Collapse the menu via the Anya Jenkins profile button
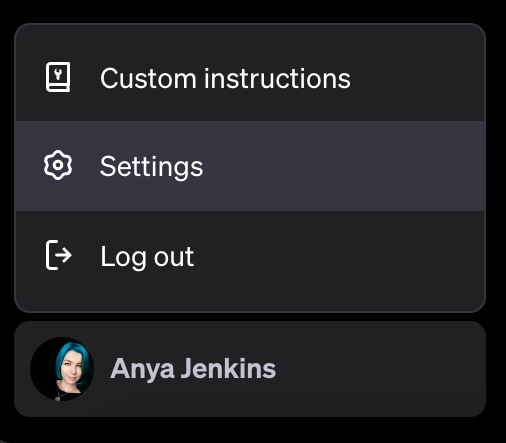 [250, 369]
